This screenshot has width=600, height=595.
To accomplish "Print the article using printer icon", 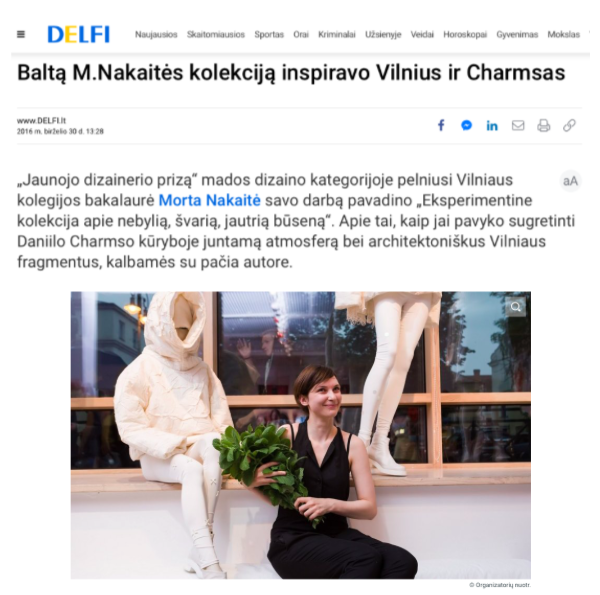I will pyautogui.click(x=544, y=125).
